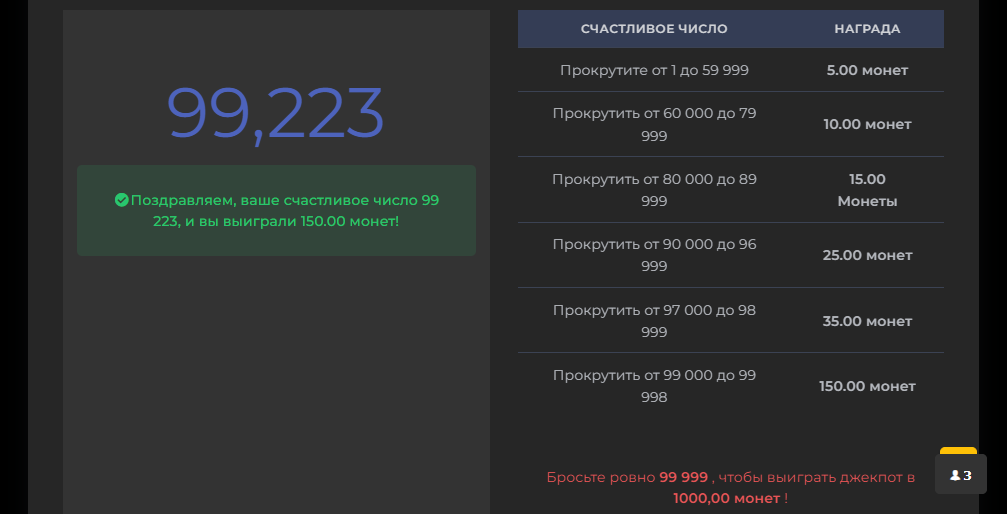Click the 80 000 до 89 999 row

[x=731, y=190]
